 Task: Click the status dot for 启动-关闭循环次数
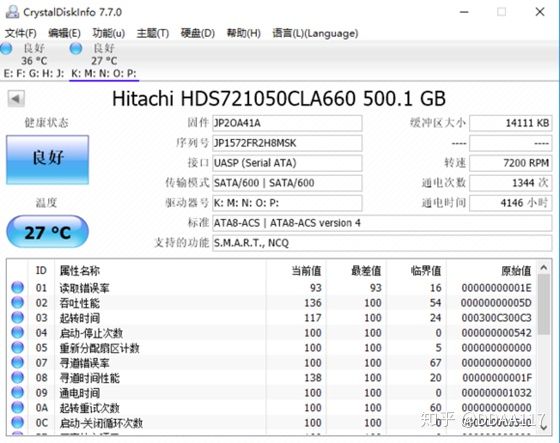tap(18, 423)
